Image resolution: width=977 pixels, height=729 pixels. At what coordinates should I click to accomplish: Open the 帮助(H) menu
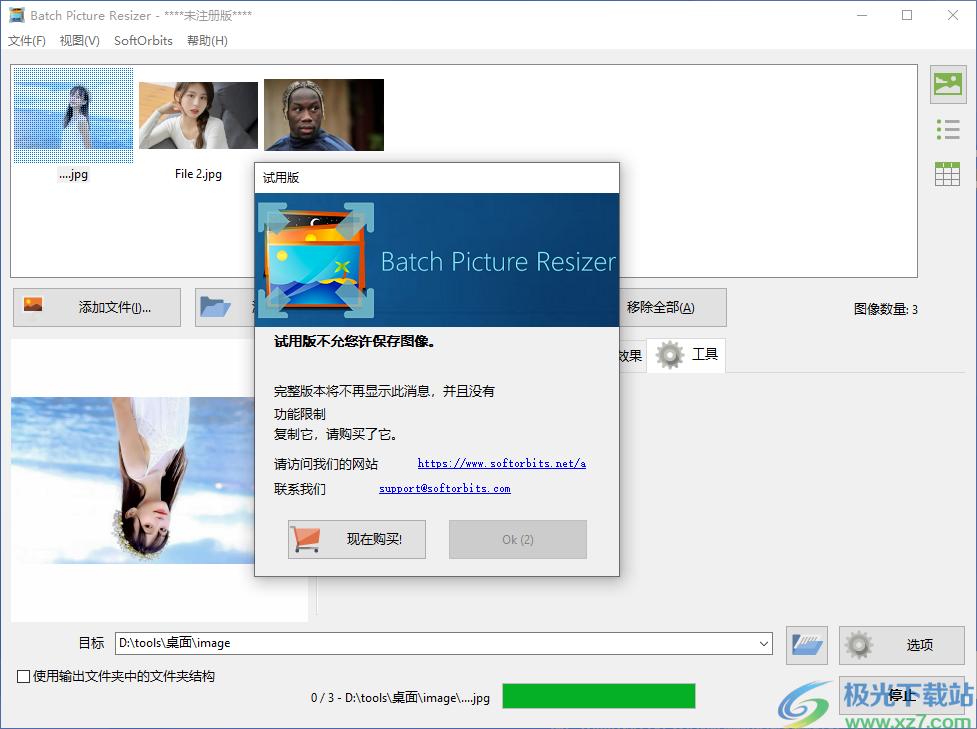click(207, 41)
